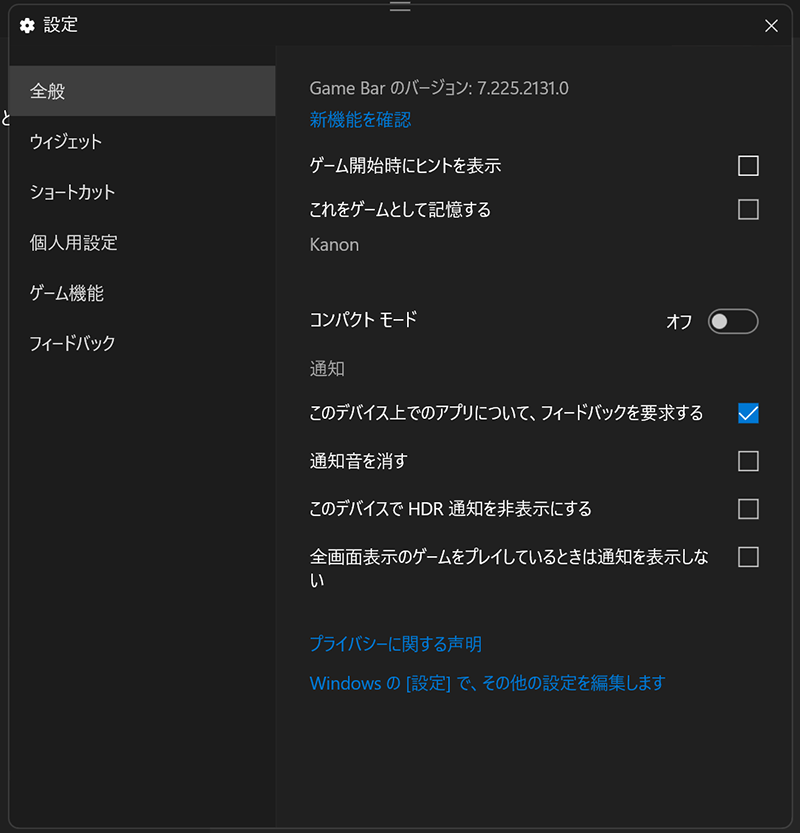Click the Kanon game name text
Image resolution: width=800 pixels, height=833 pixels.
334,245
